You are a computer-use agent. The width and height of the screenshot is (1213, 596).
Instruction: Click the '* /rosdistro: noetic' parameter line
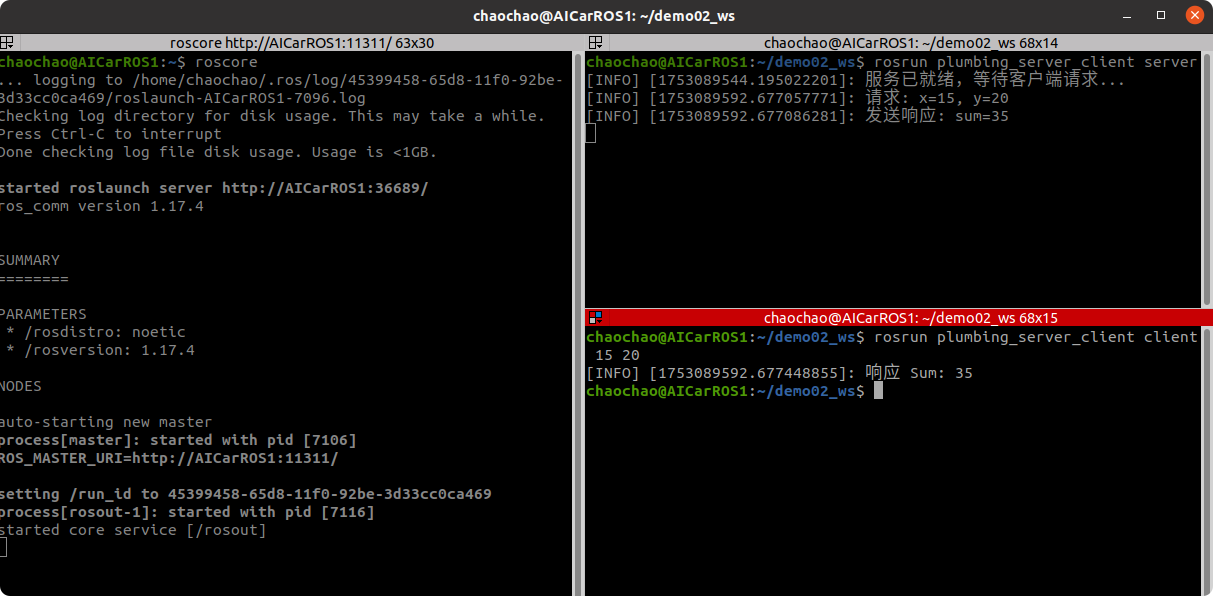tap(95, 332)
